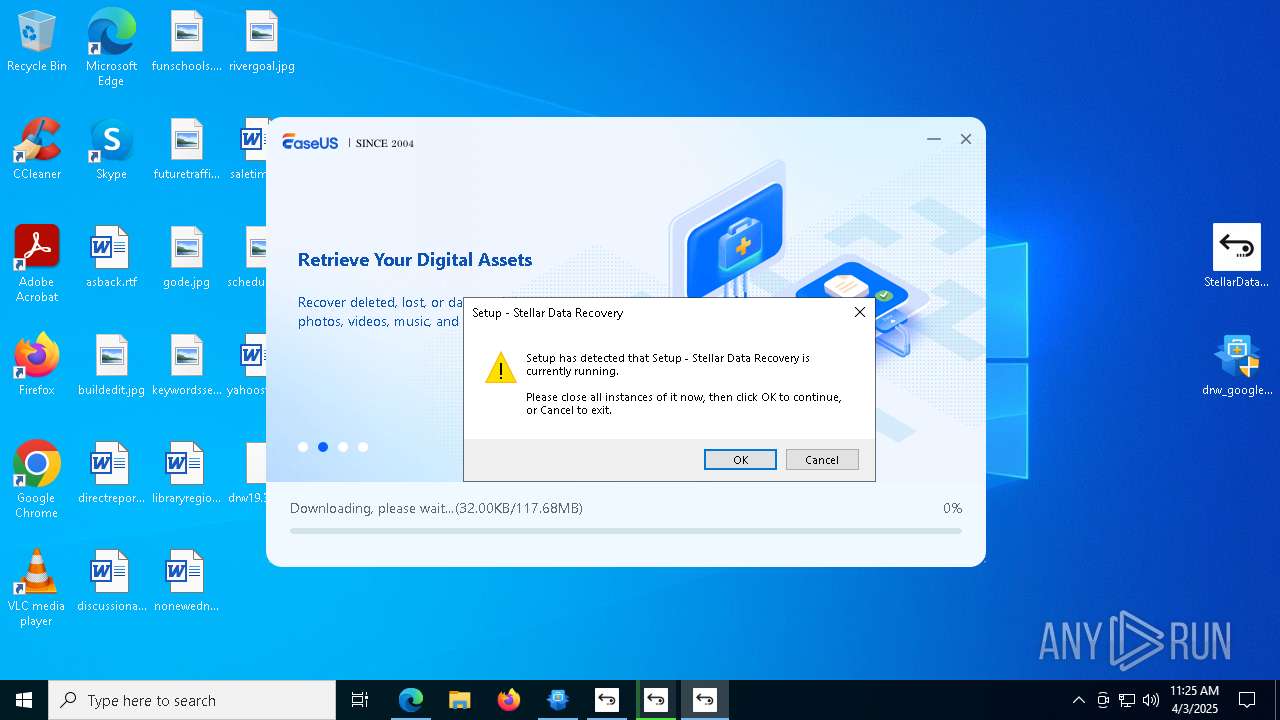Image resolution: width=1280 pixels, height=720 pixels.
Task: Select the nonewedn Word document
Action: point(187,581)
